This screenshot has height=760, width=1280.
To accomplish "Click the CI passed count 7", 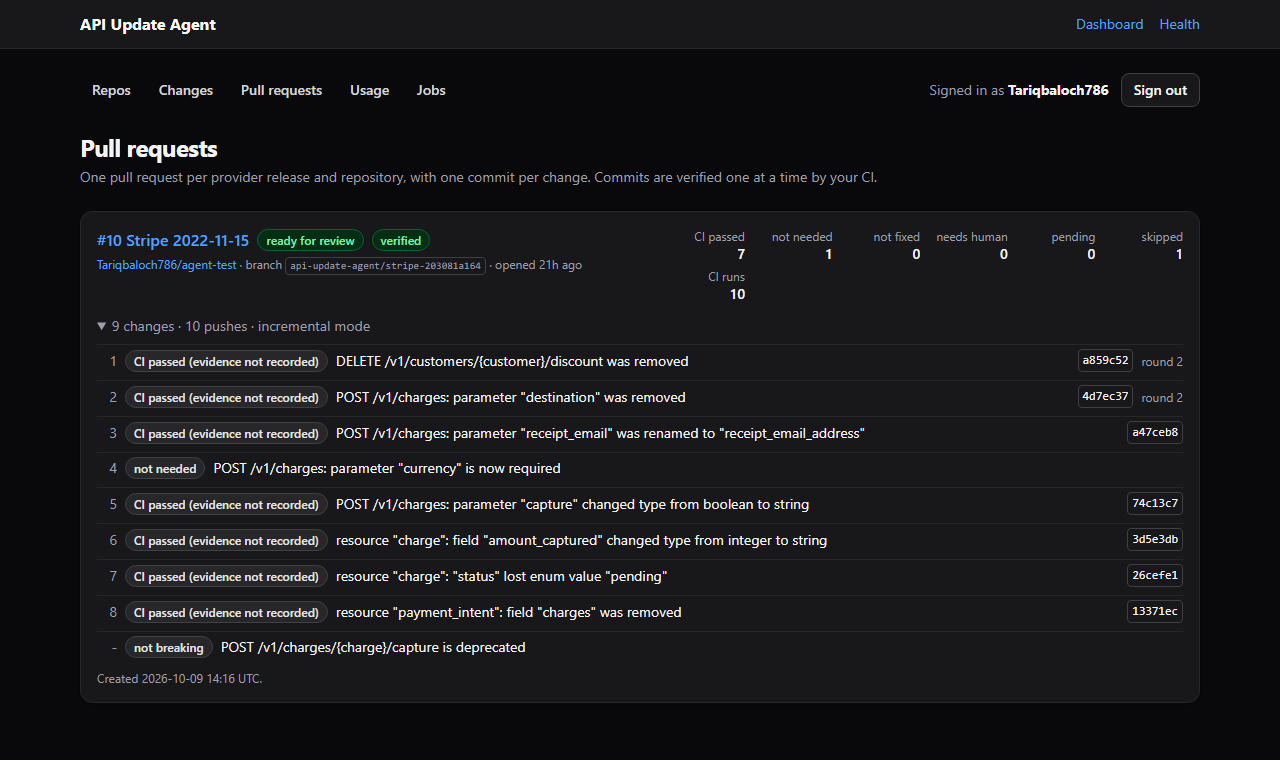I will 741,254.
